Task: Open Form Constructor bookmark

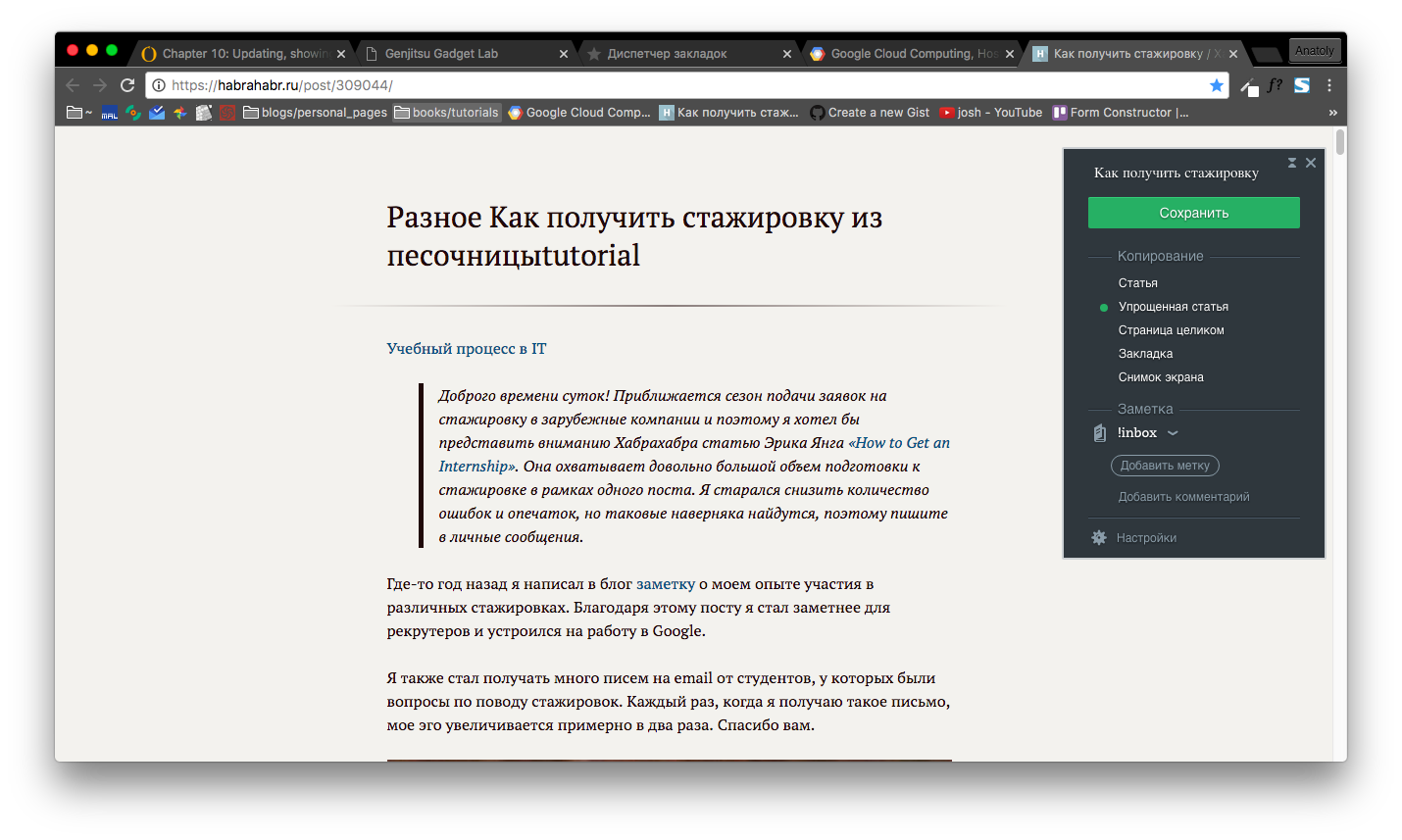Action: click(x=1121, y=113)
